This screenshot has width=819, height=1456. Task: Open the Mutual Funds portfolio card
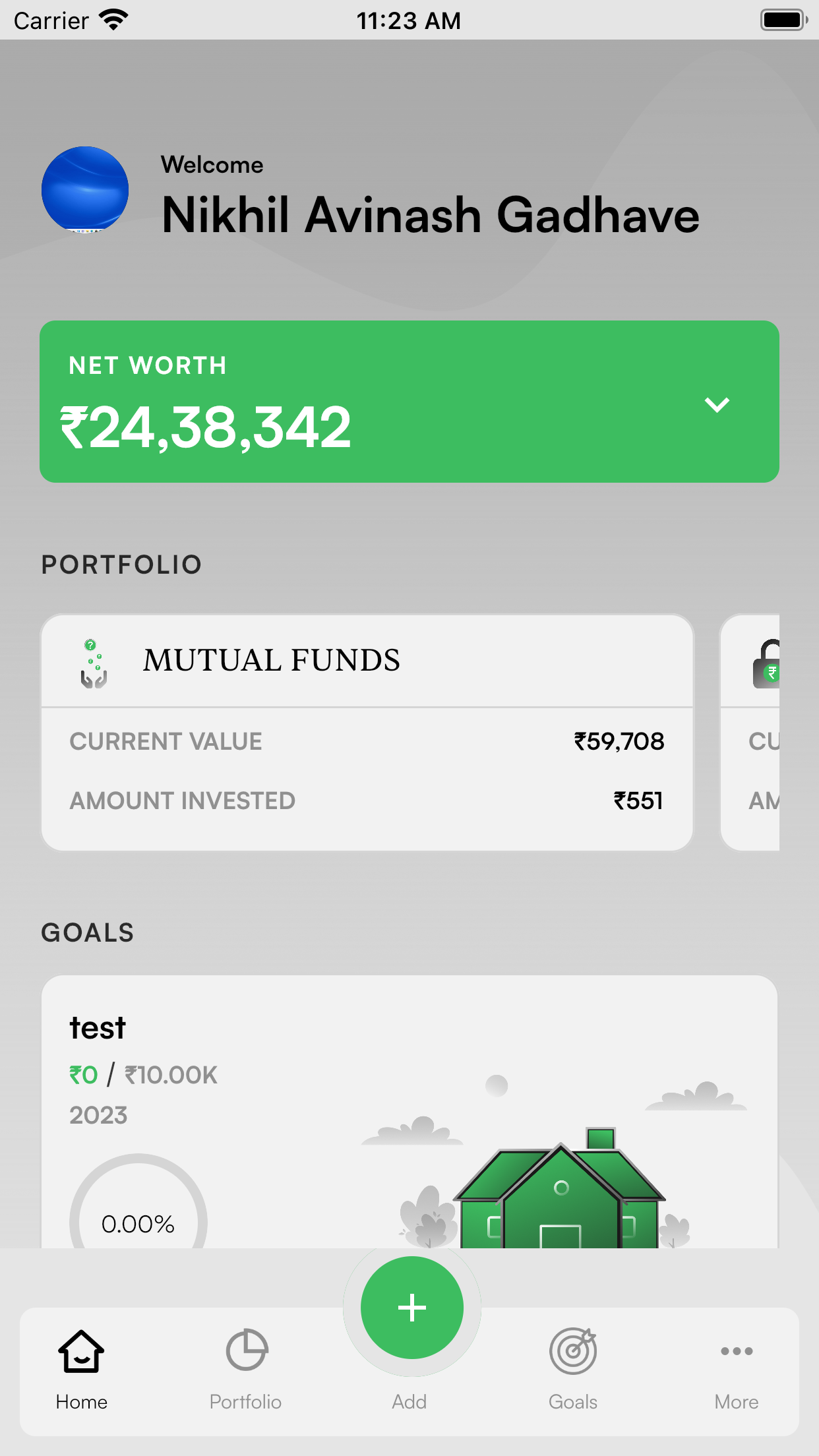pyautogui.click(x=367, y=733)
